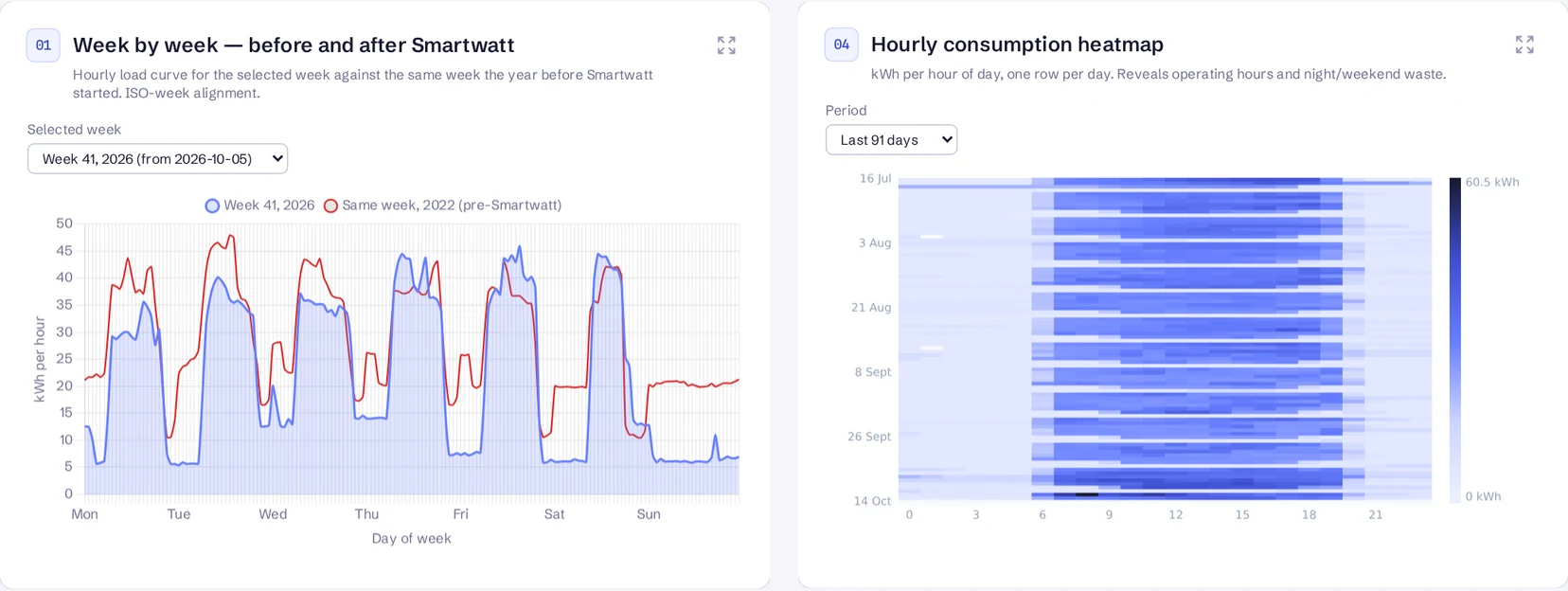Click the Mon label on x-axis
Viewport: 1568px width, 591px height.
pos(84,514)
